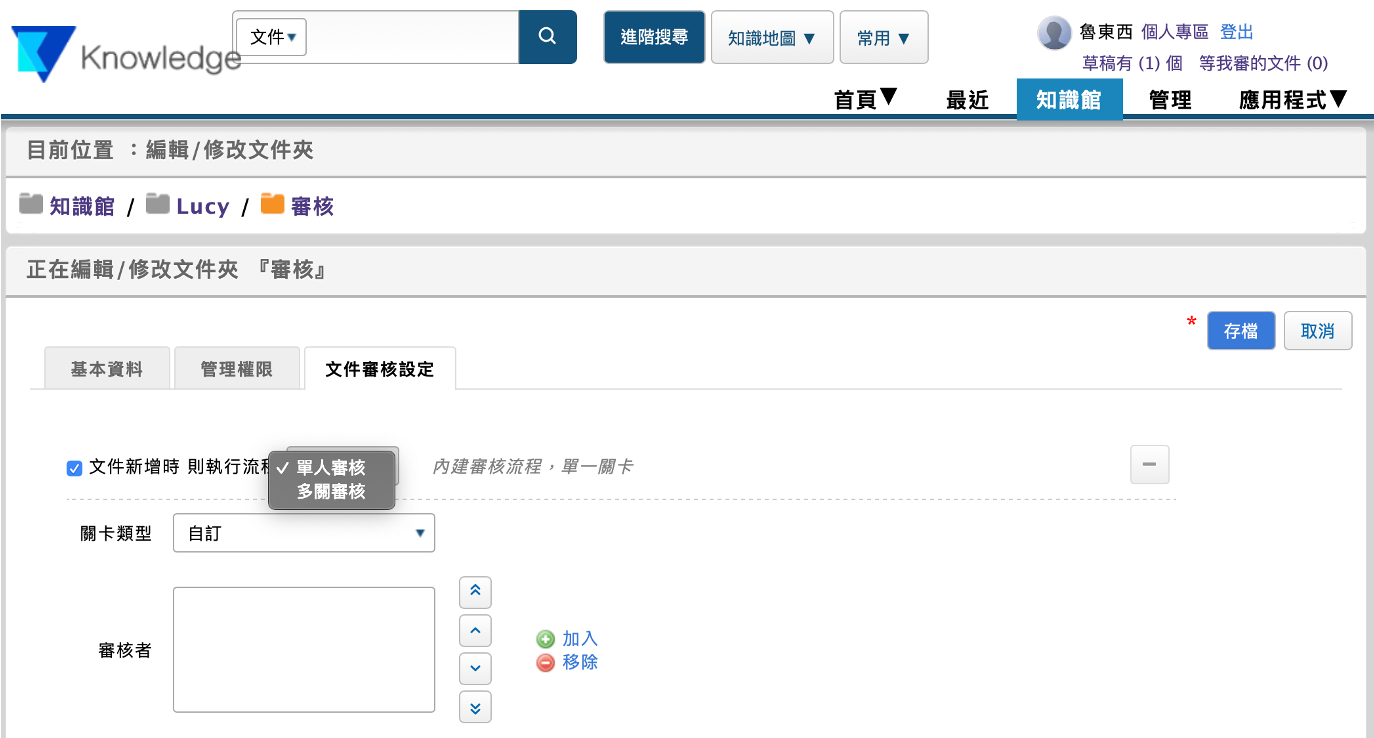
Task: Uncheck the 文件新增時 則執行流程 checkbox
Action: coord(74,468)
